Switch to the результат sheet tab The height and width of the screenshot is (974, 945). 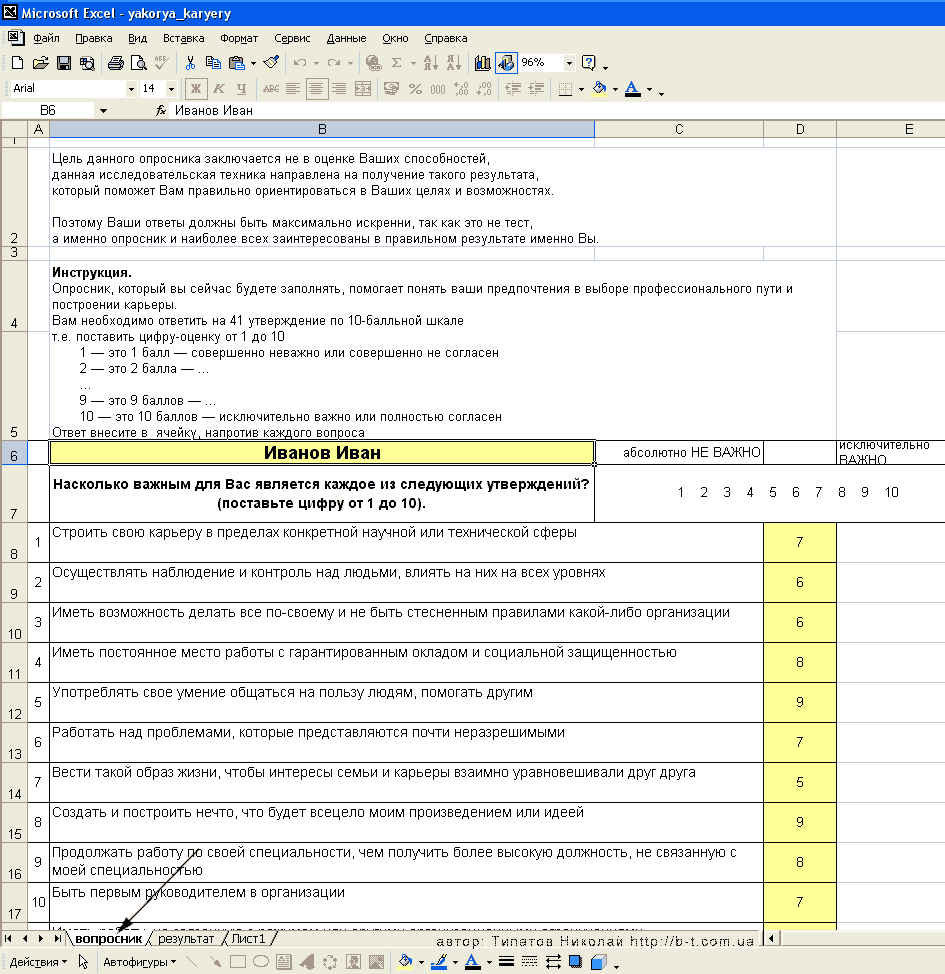coord(186,939)
